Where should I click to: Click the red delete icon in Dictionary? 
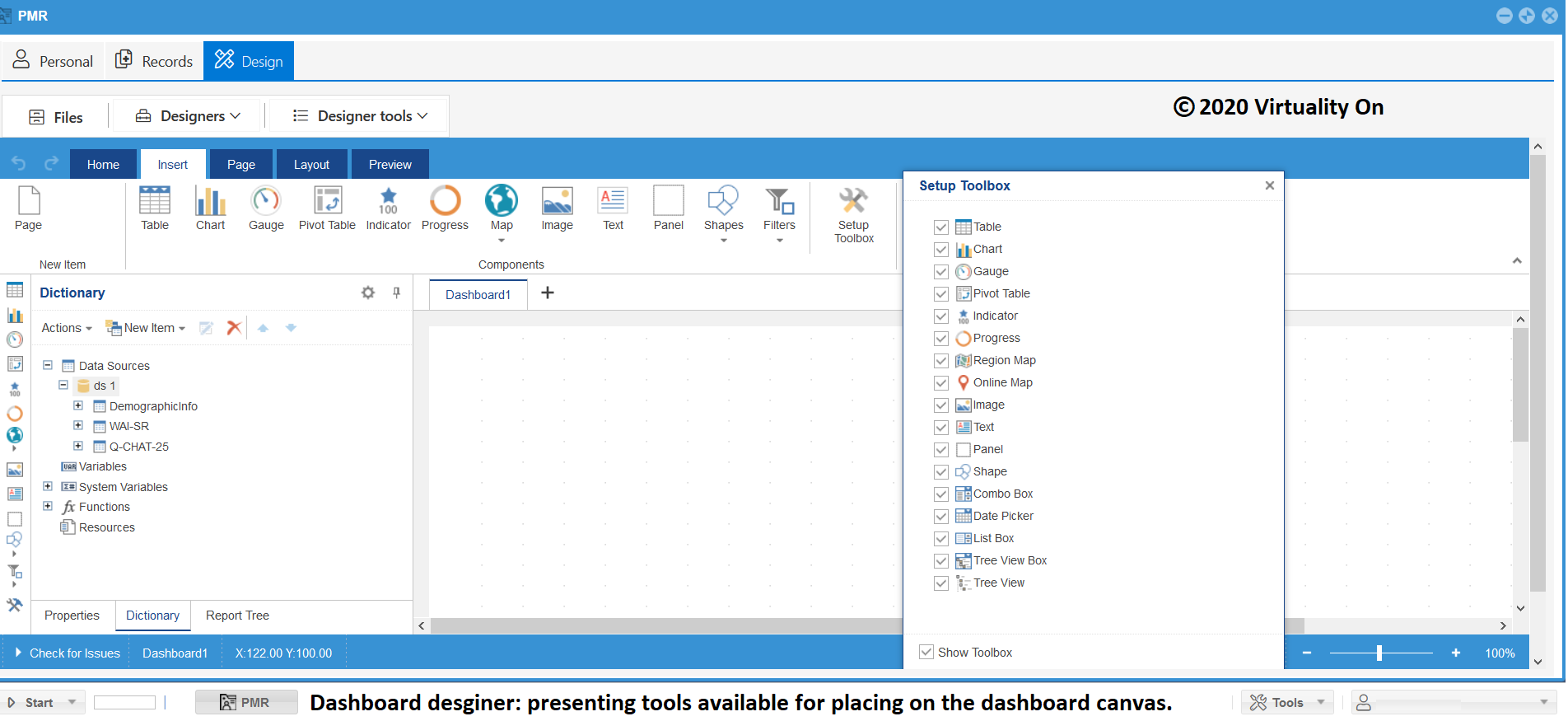234,328
